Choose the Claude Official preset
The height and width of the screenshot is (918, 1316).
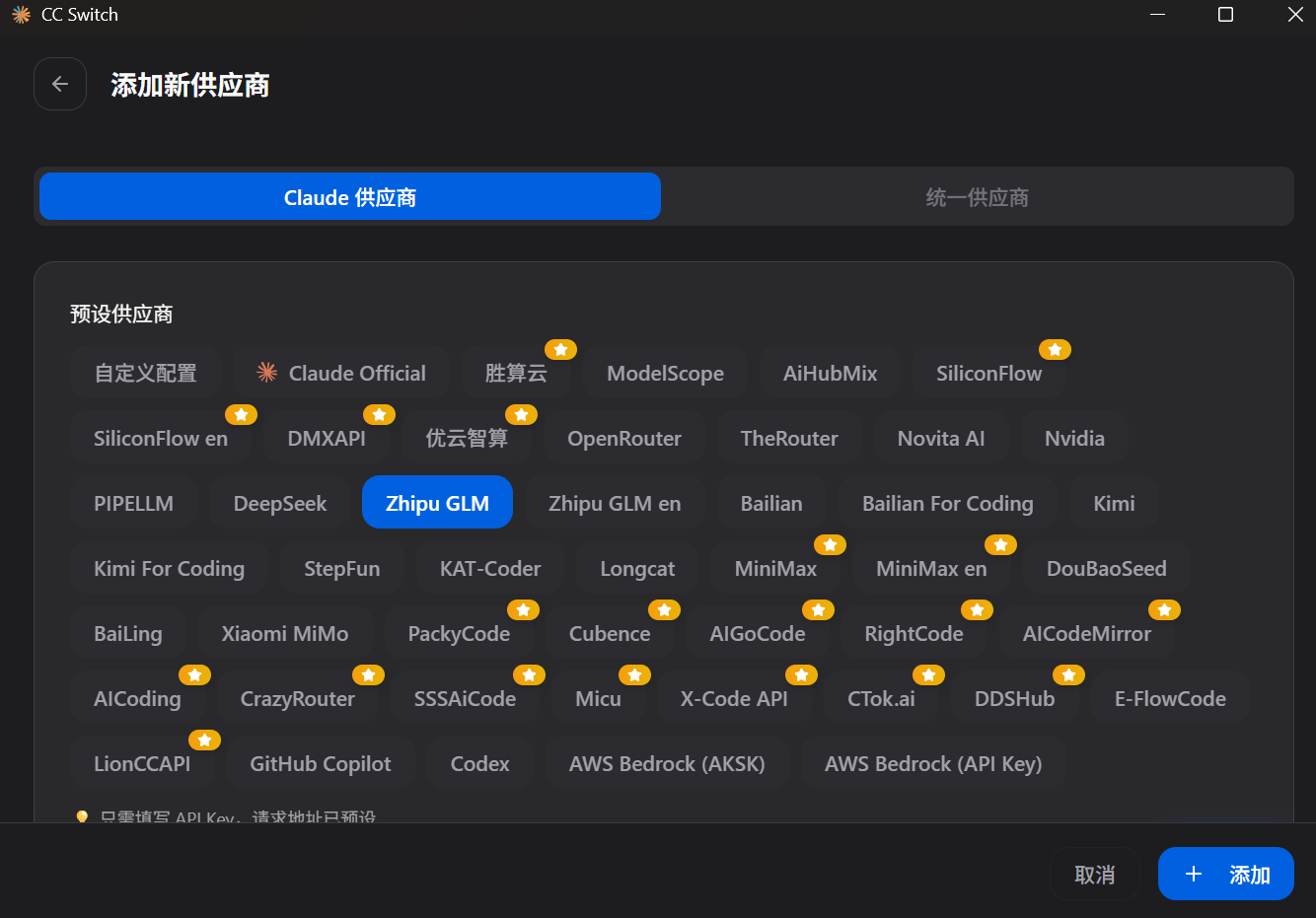(x=341, y=373)
